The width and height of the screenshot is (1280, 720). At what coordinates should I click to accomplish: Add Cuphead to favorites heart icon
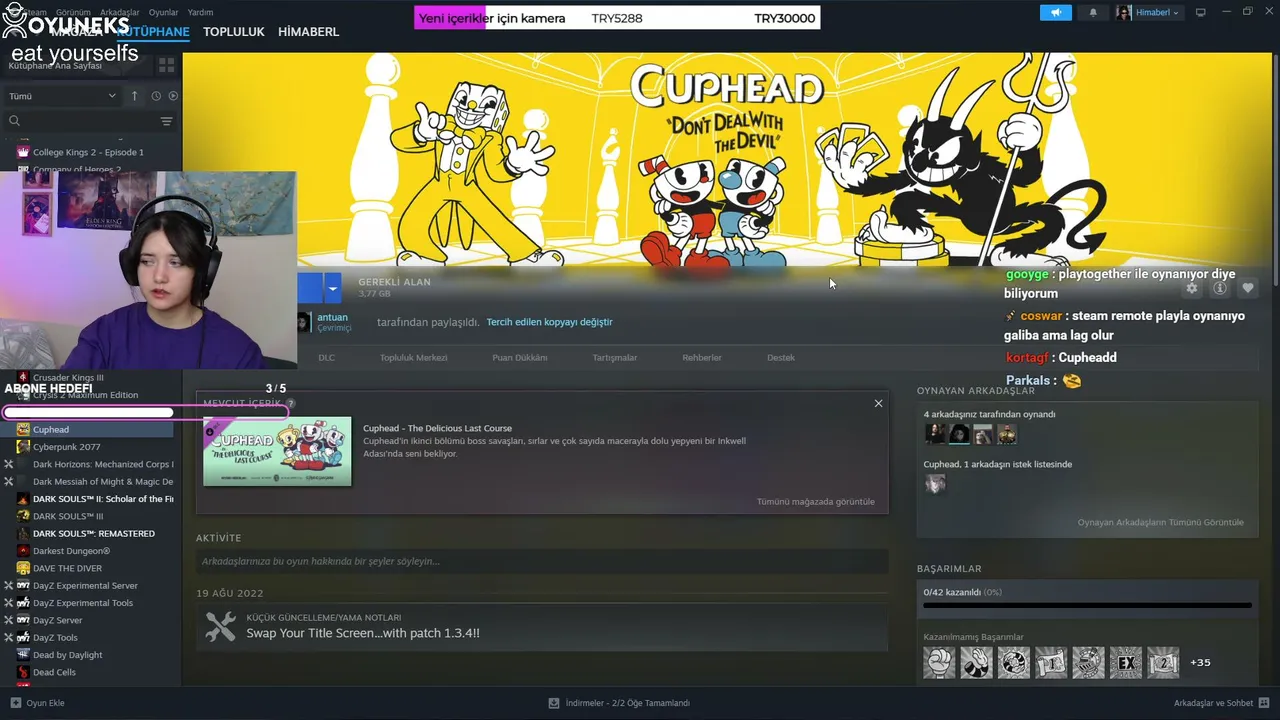click(1247, 288)
